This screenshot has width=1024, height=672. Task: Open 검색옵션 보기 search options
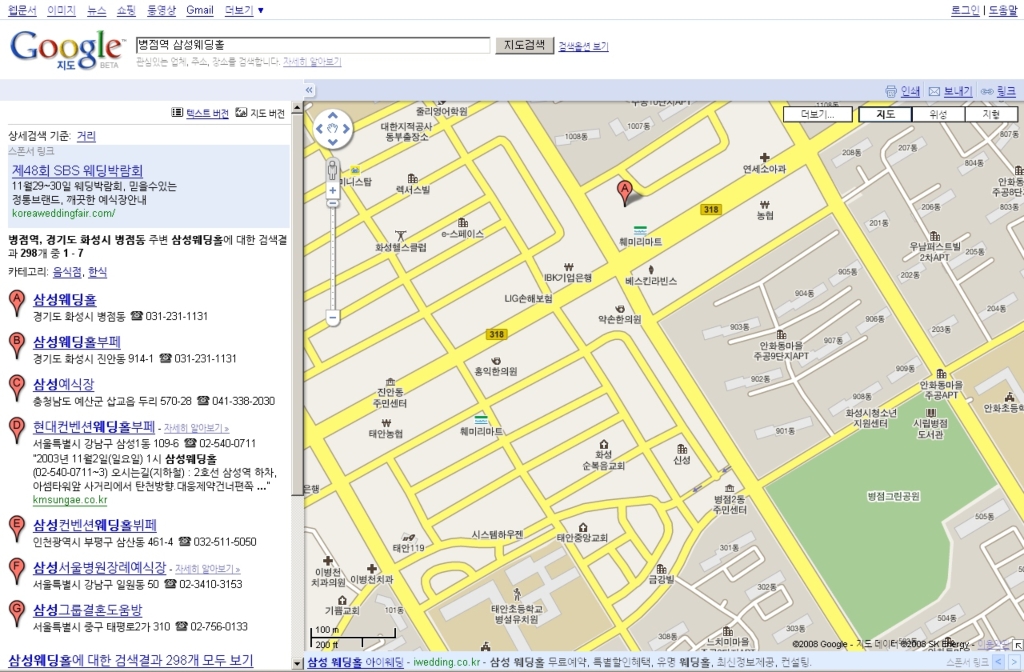[583, 46]
